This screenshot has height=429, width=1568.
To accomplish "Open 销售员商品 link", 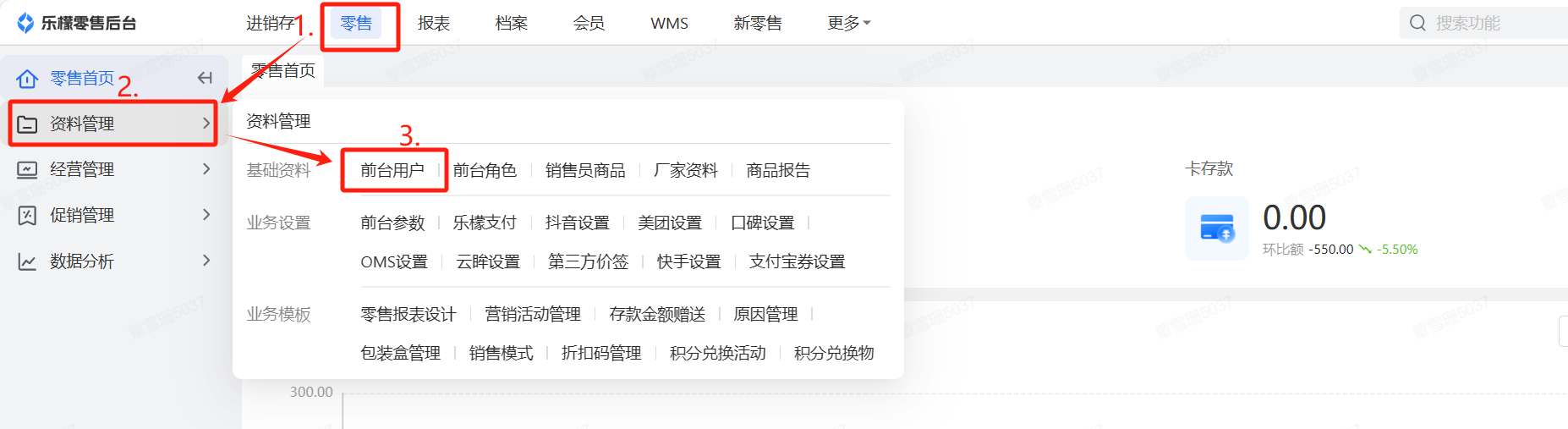I will coord(585,170).
